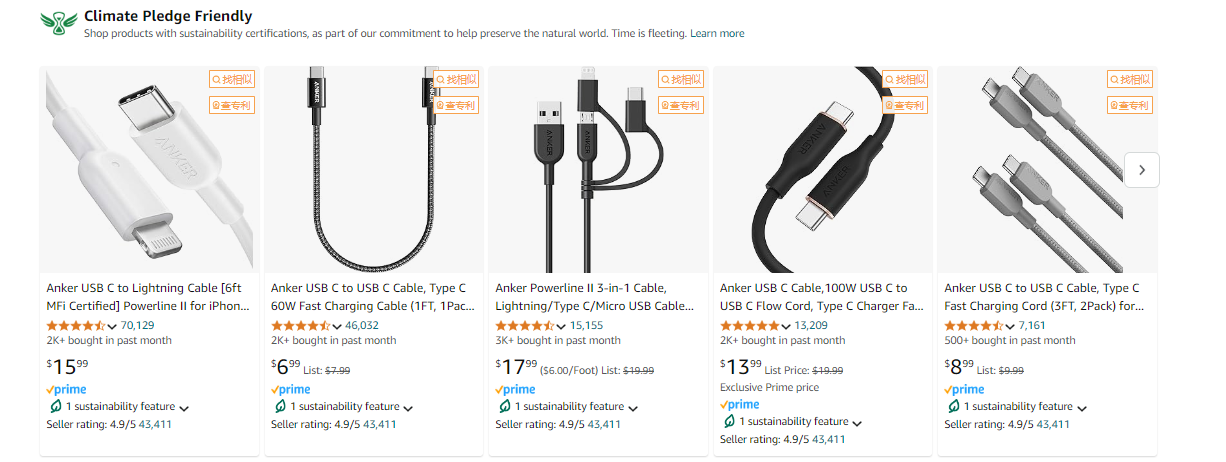Click the Climate Pledge Friendly winged hourglass icon
Viewport: 1226px width, 462px height.
point(58,24)
